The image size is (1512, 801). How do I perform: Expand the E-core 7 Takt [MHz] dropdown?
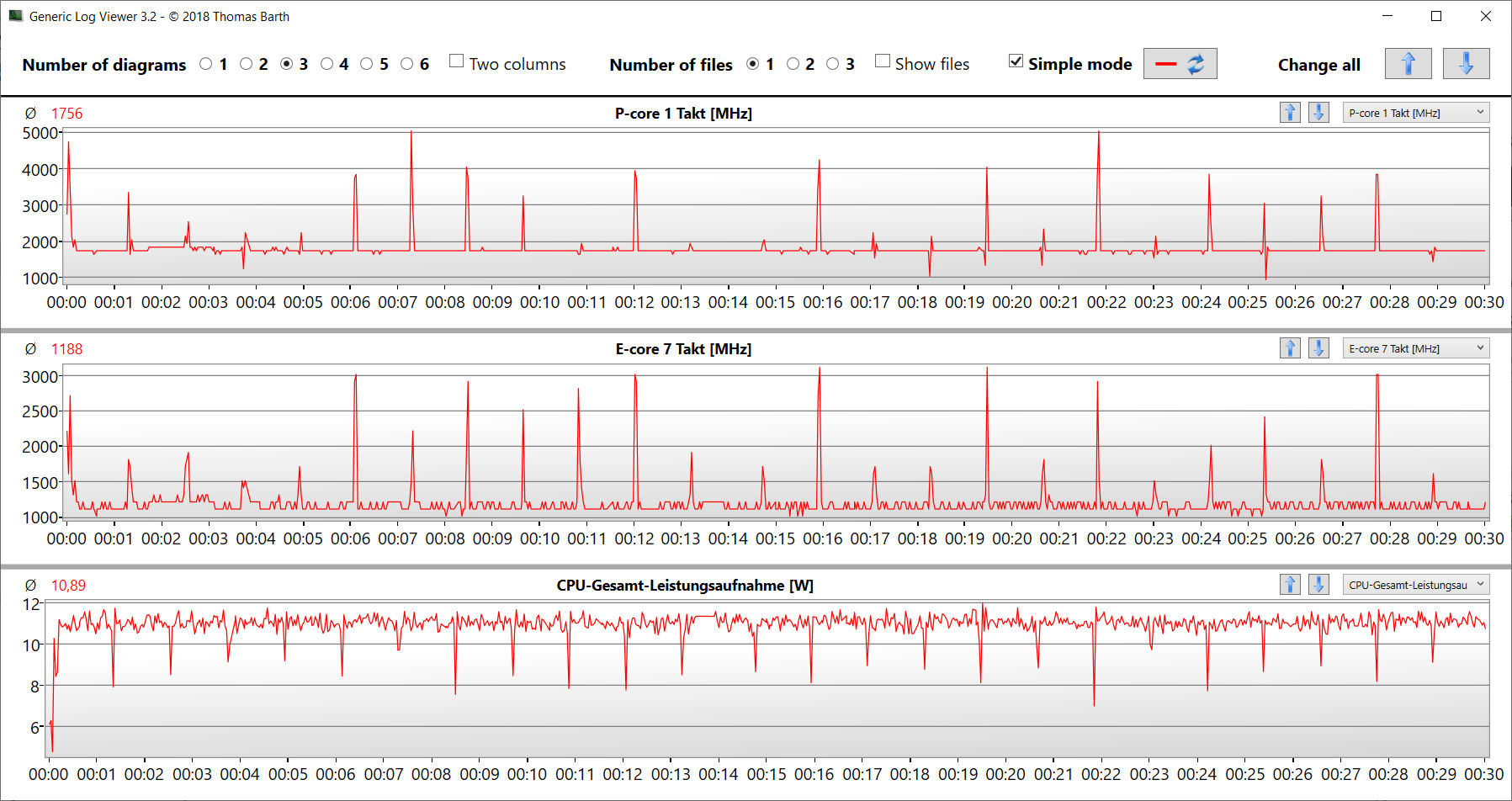pos(1415,348)
